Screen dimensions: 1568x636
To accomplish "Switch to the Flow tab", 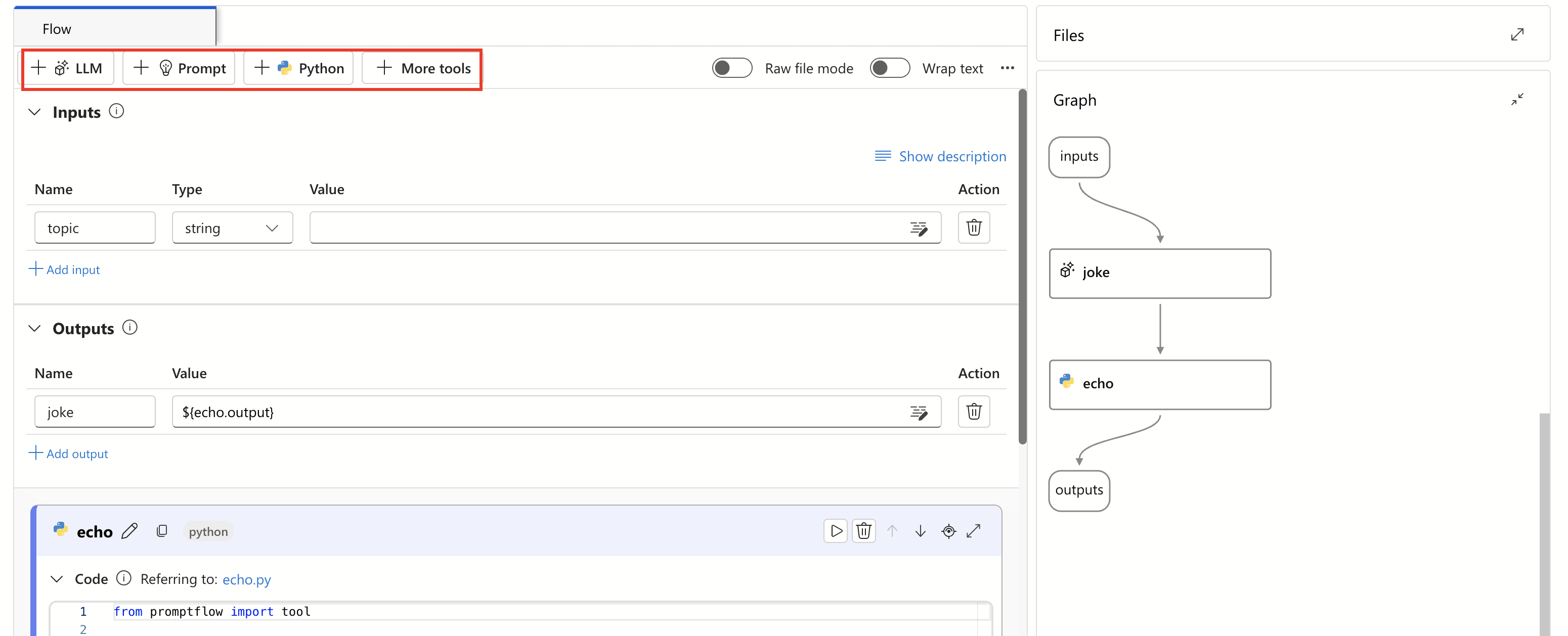I will [57, 28].
